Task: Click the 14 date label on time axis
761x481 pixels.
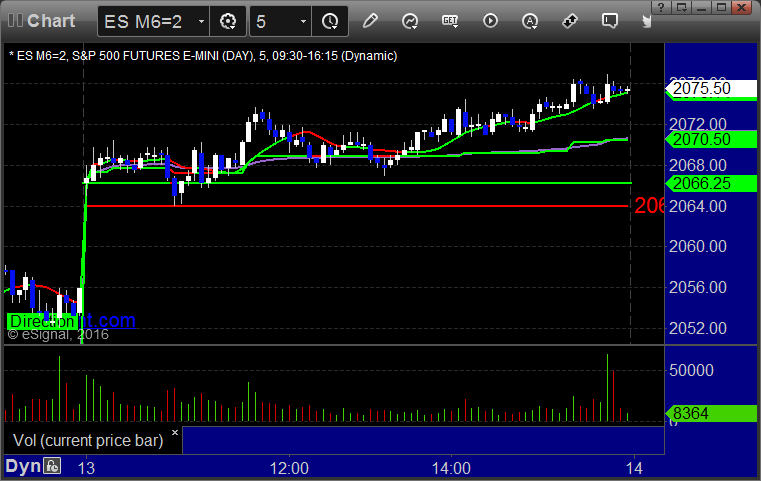Action: coord(634,468)
